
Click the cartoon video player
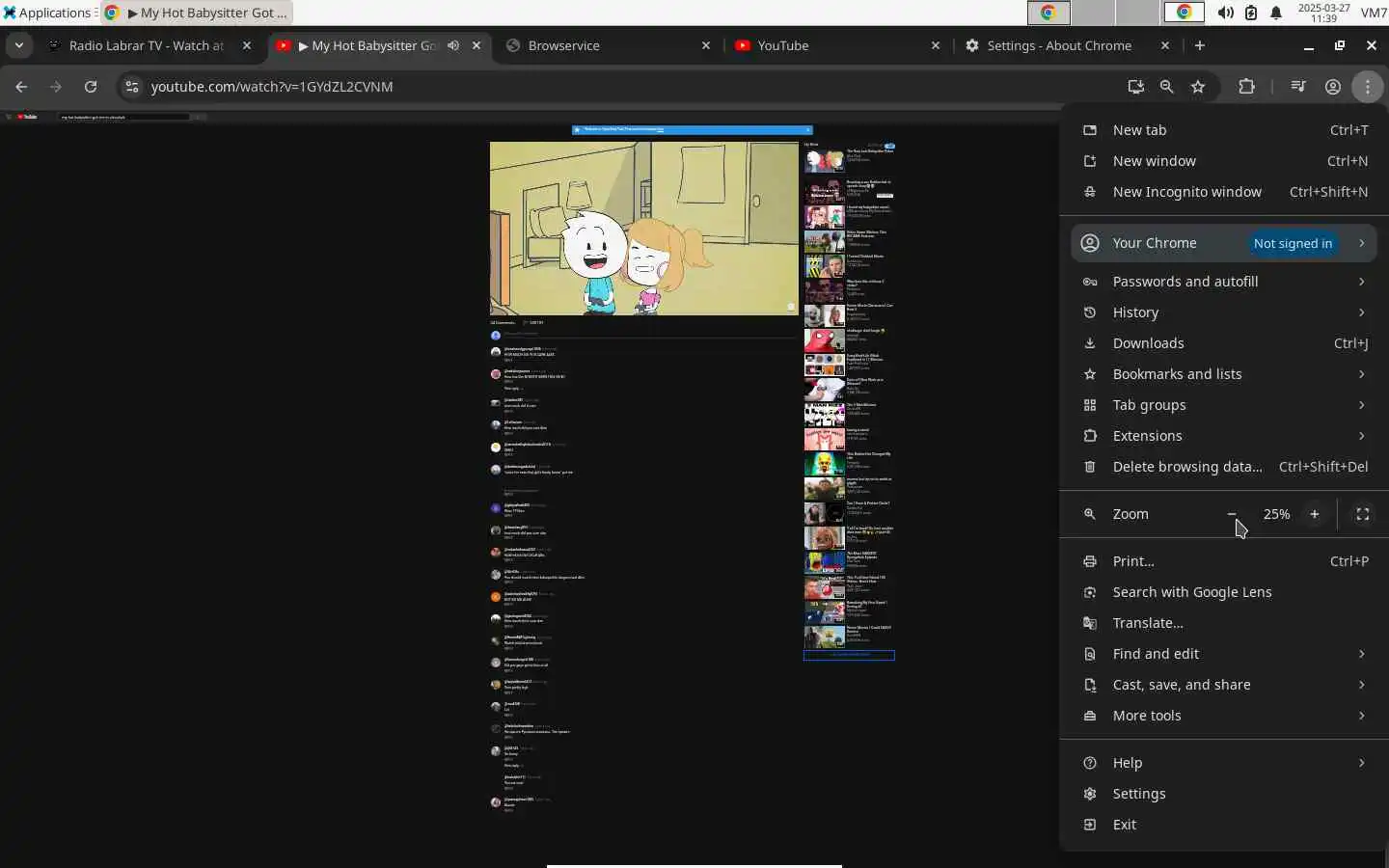[644, 229]
